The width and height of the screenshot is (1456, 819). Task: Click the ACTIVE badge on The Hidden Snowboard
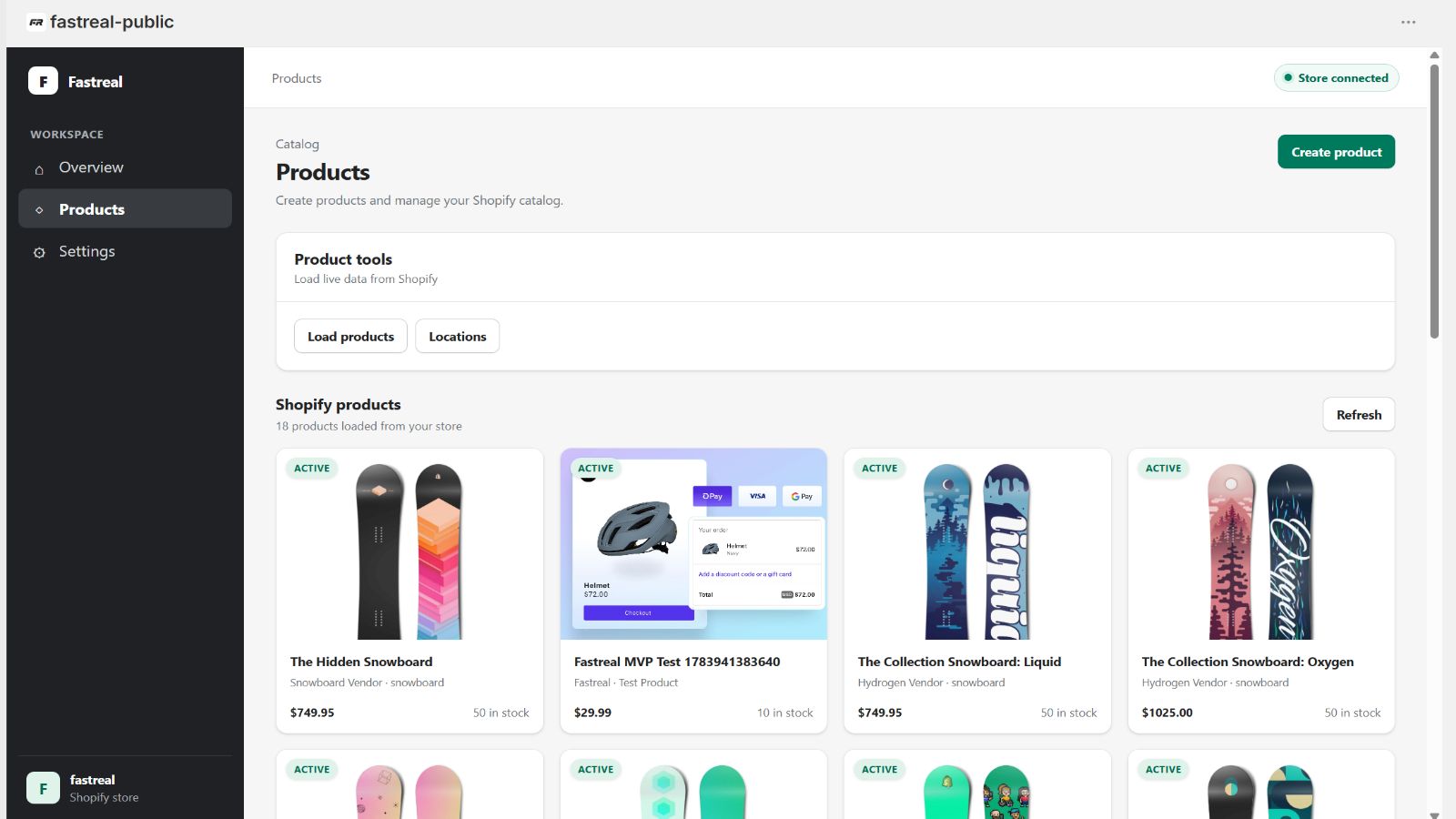click(312, 469)
